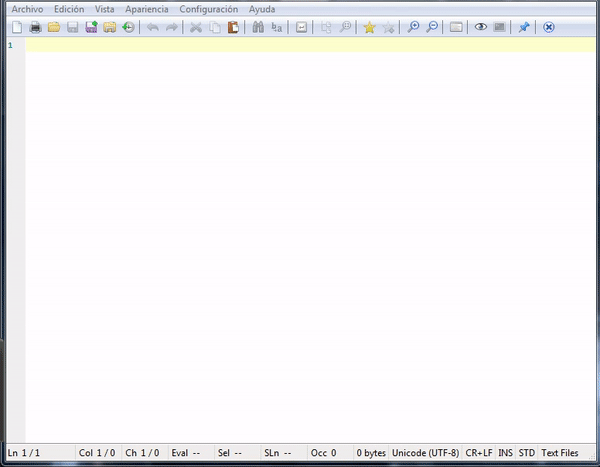
Task: Open the Configuración menu
Action: coord(209,9)
